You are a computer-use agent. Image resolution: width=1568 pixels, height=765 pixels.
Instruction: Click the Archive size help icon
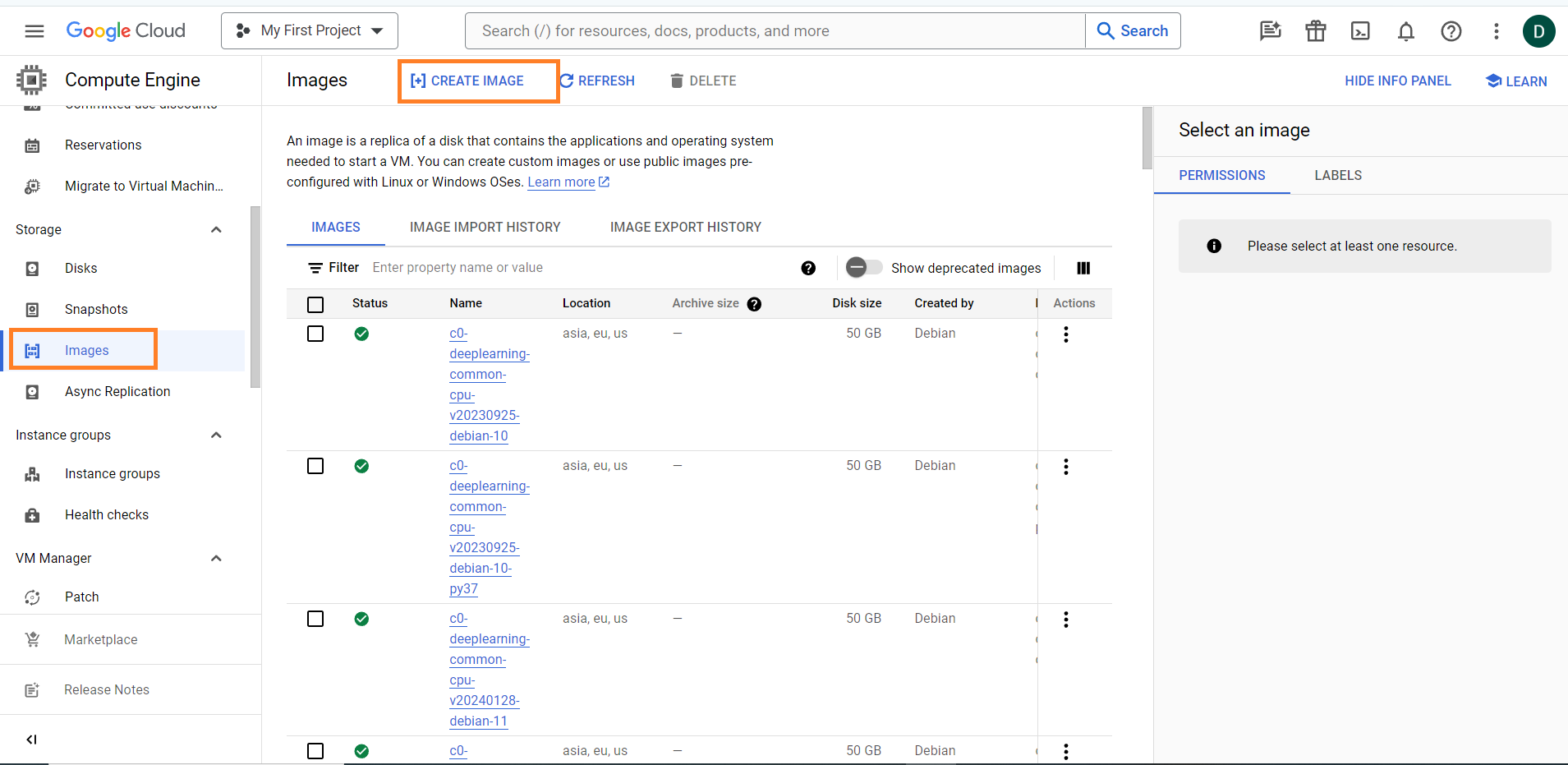(754, 304)
